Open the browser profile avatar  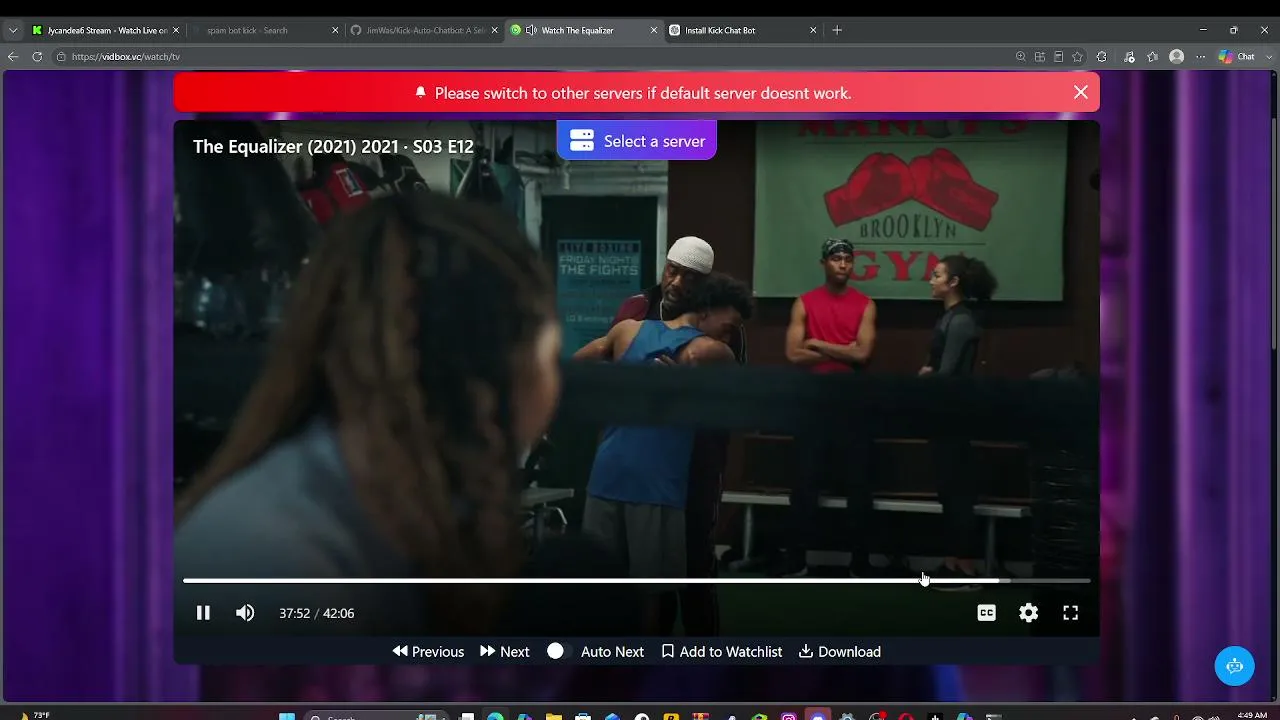tap(1177, 57)
